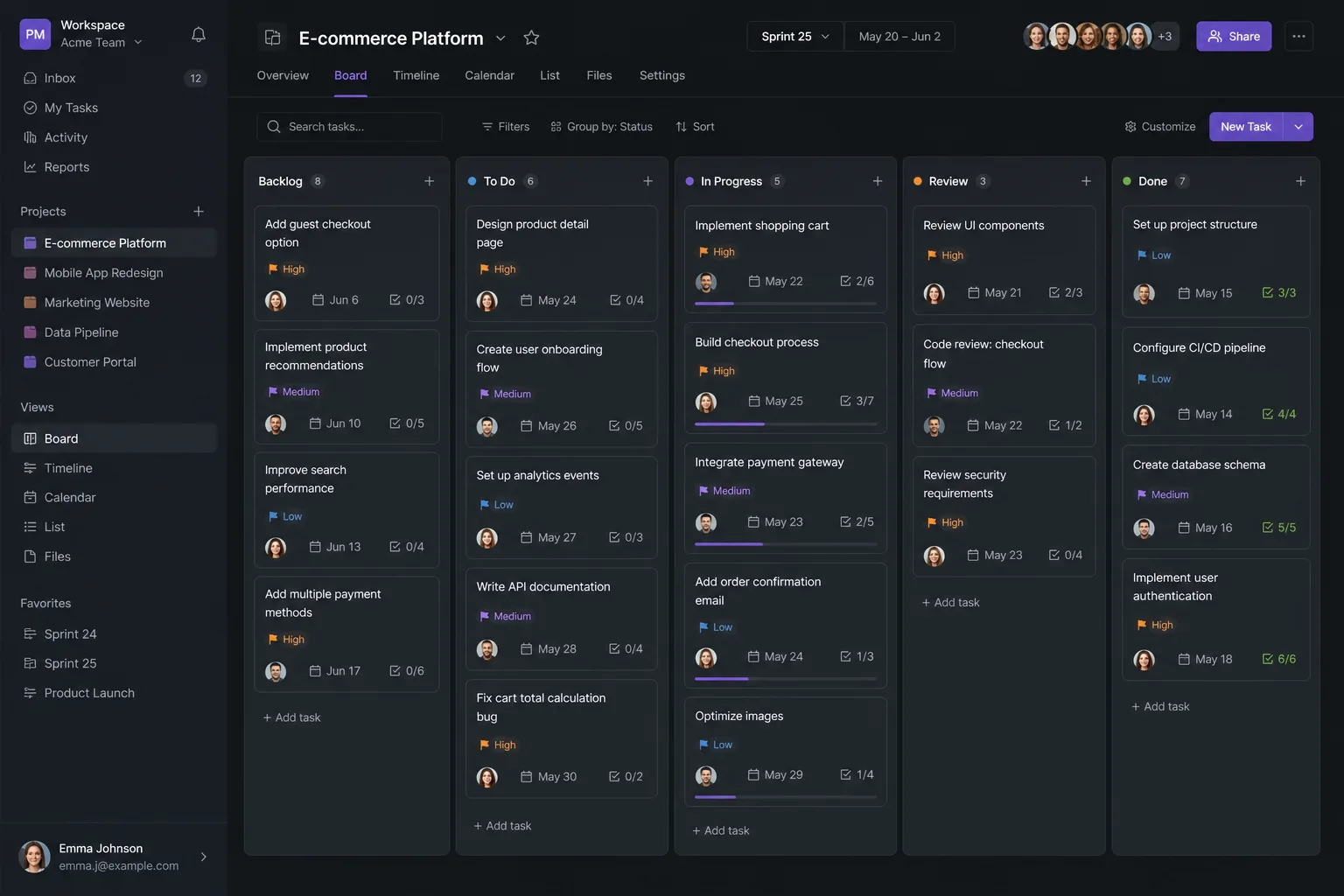Screen dimensions: 1344x896
Task: Click the Reports chart icon
Action: pos(30,167)
